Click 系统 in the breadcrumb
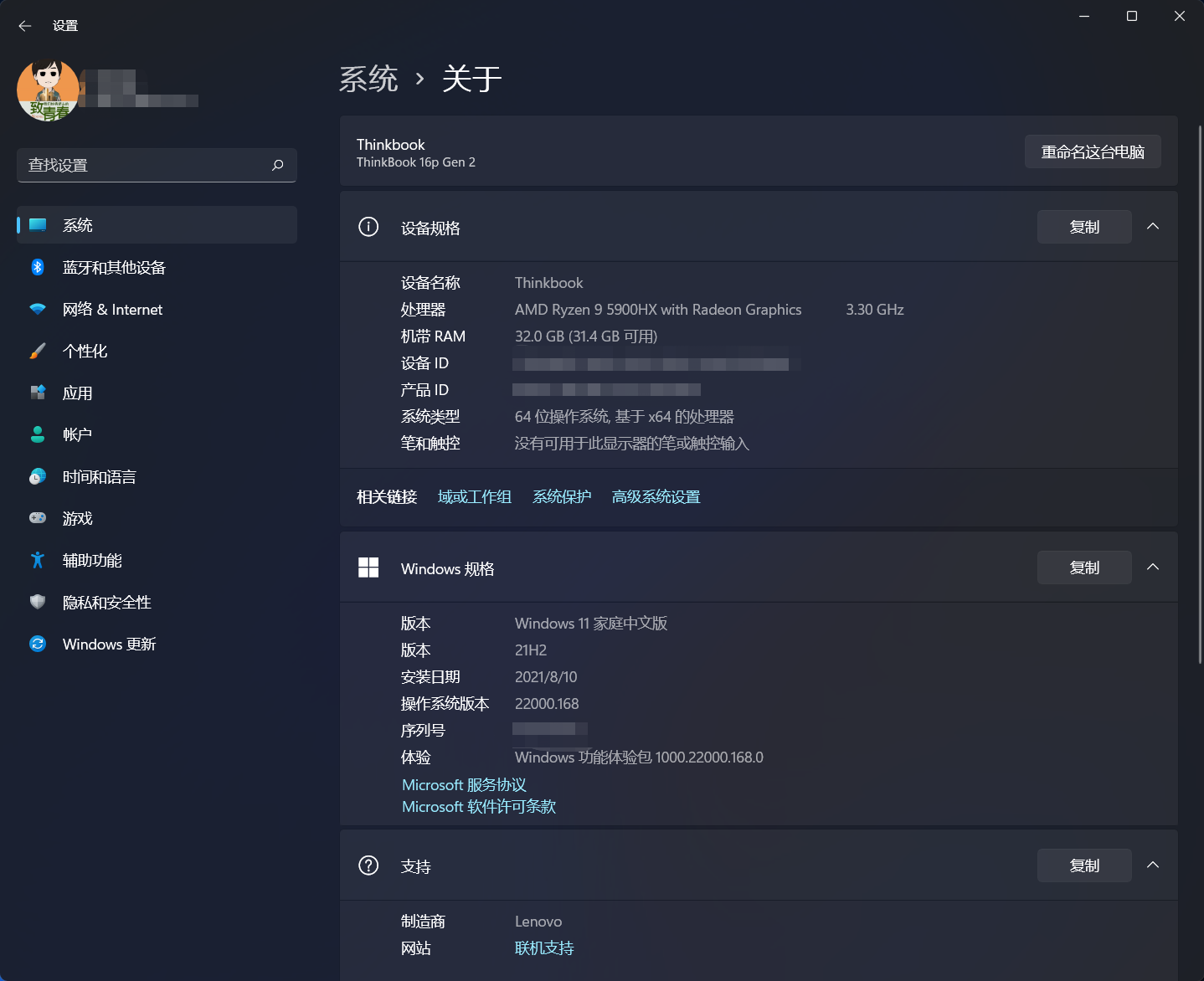Screen dimensions: 1204x981 point(368,80)
